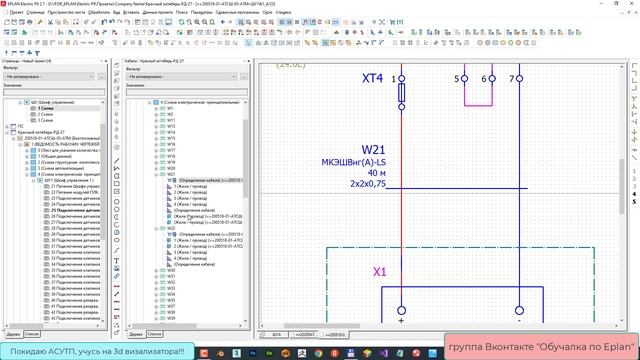Click the Undo arrow icon

point(112,22)
